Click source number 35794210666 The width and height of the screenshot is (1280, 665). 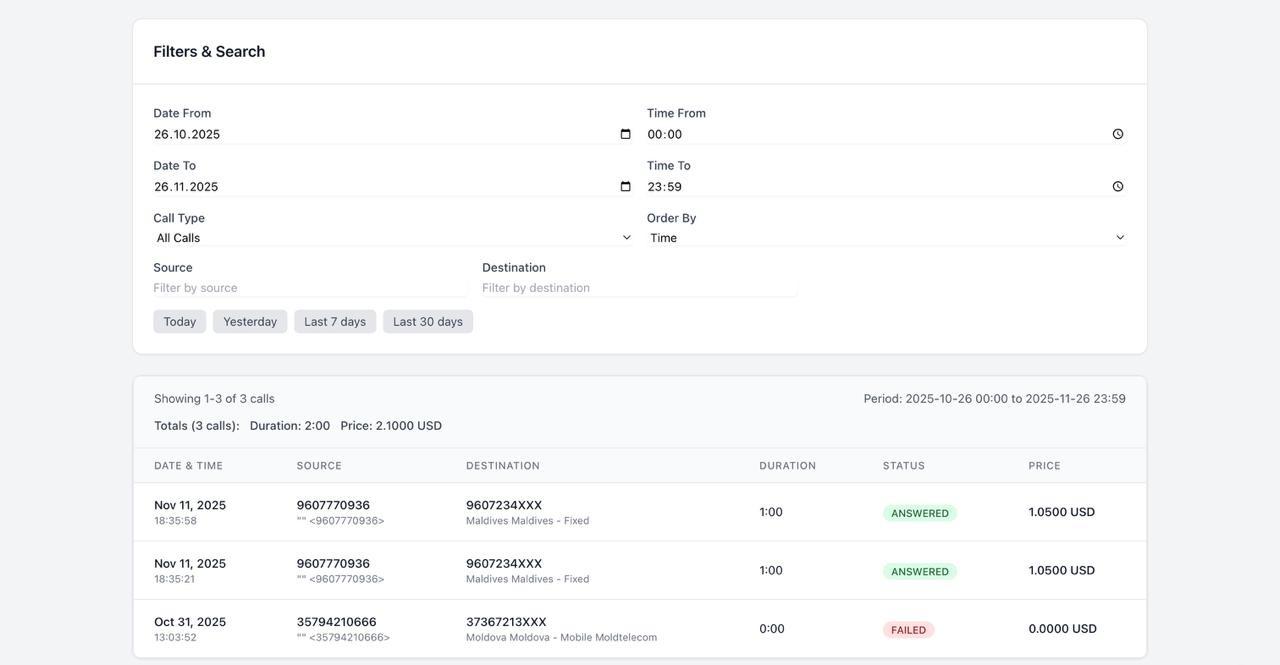point(337,622)
